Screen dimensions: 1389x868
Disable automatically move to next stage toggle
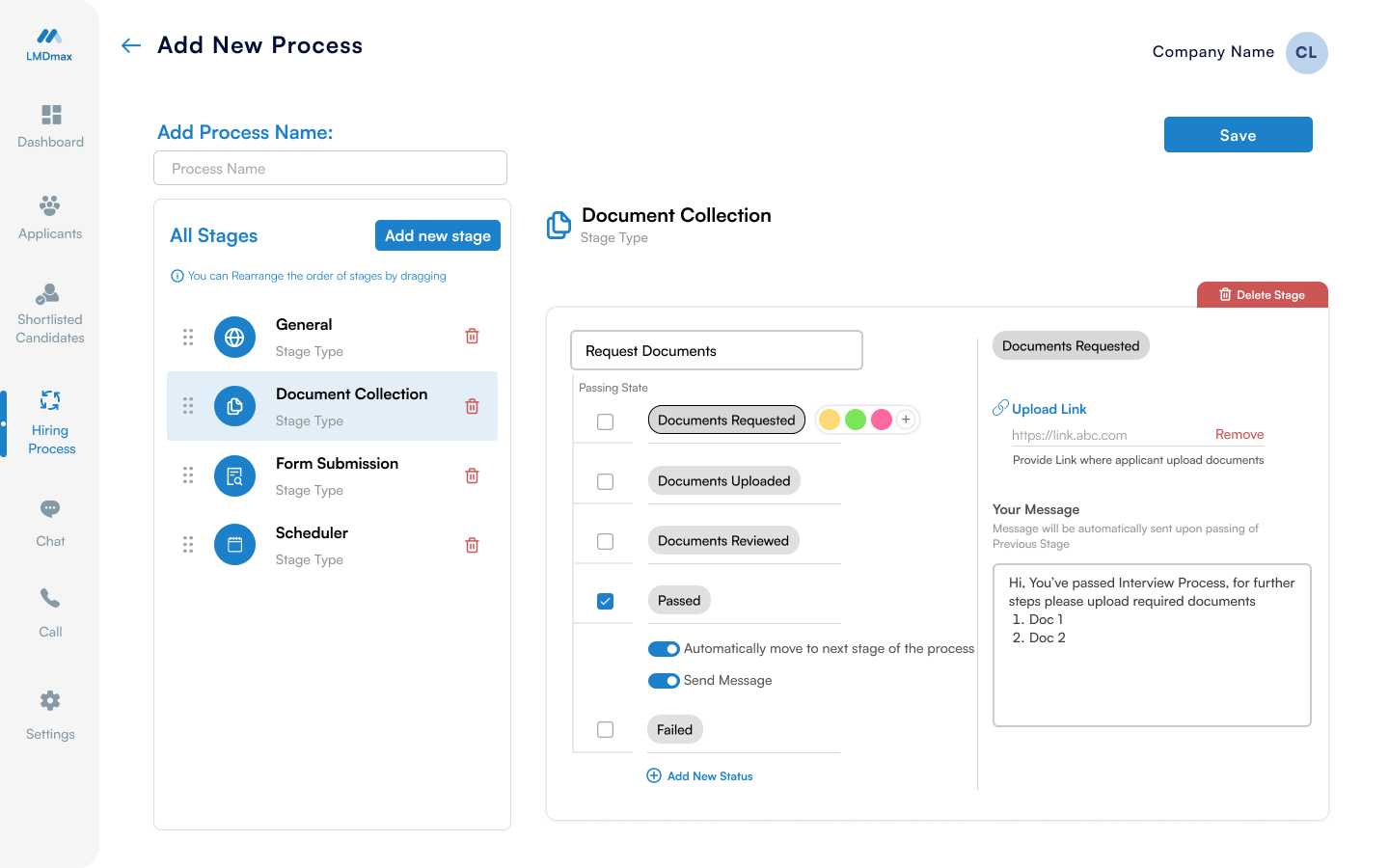pos(664,649)
